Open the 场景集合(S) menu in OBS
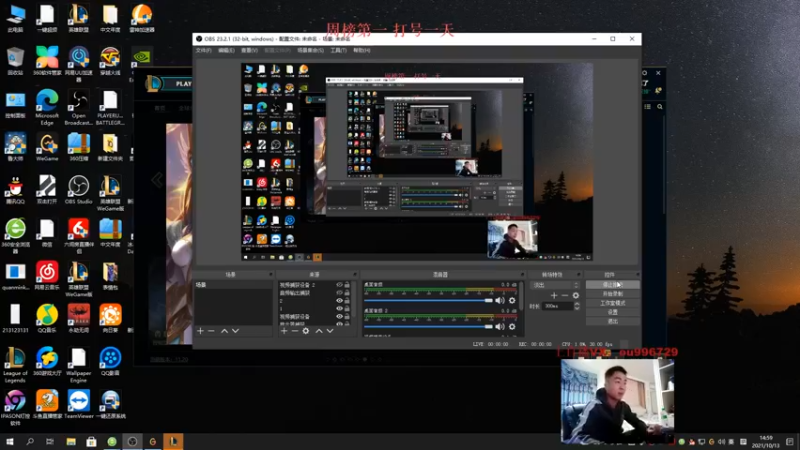The height and width of the screenshot is (450, 800). pyautogui.click(x=310, y=51)
